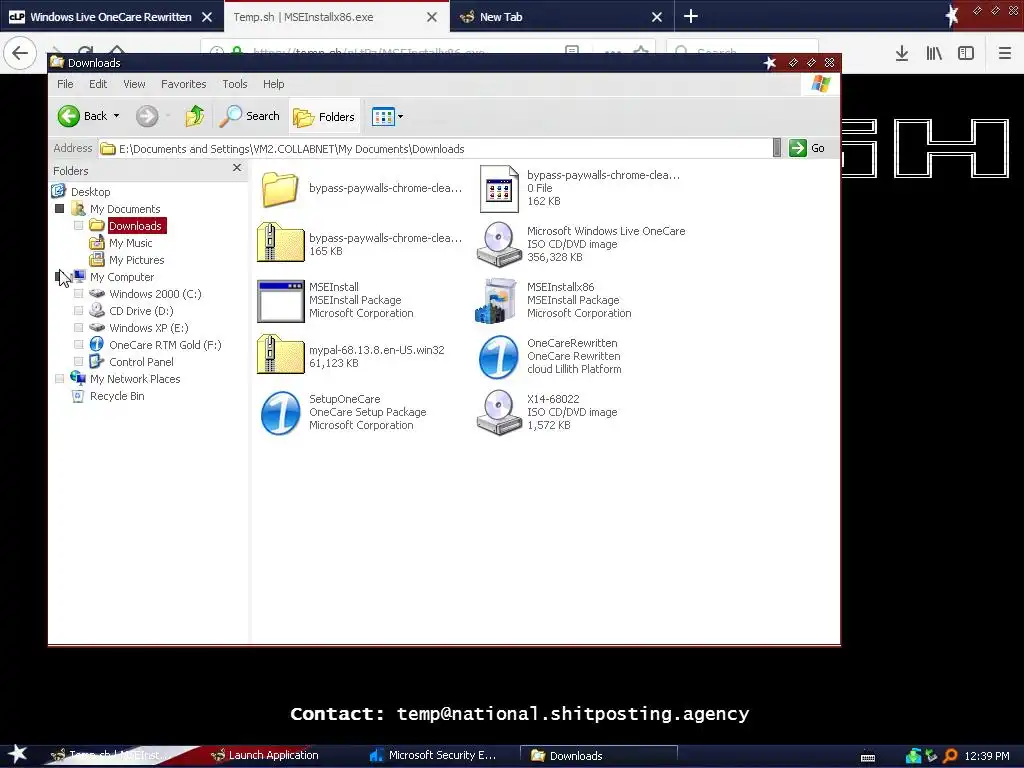Switch to the New Tab browser tab
This screenshot has width=1024, height=768.
[x=501, y=17]
